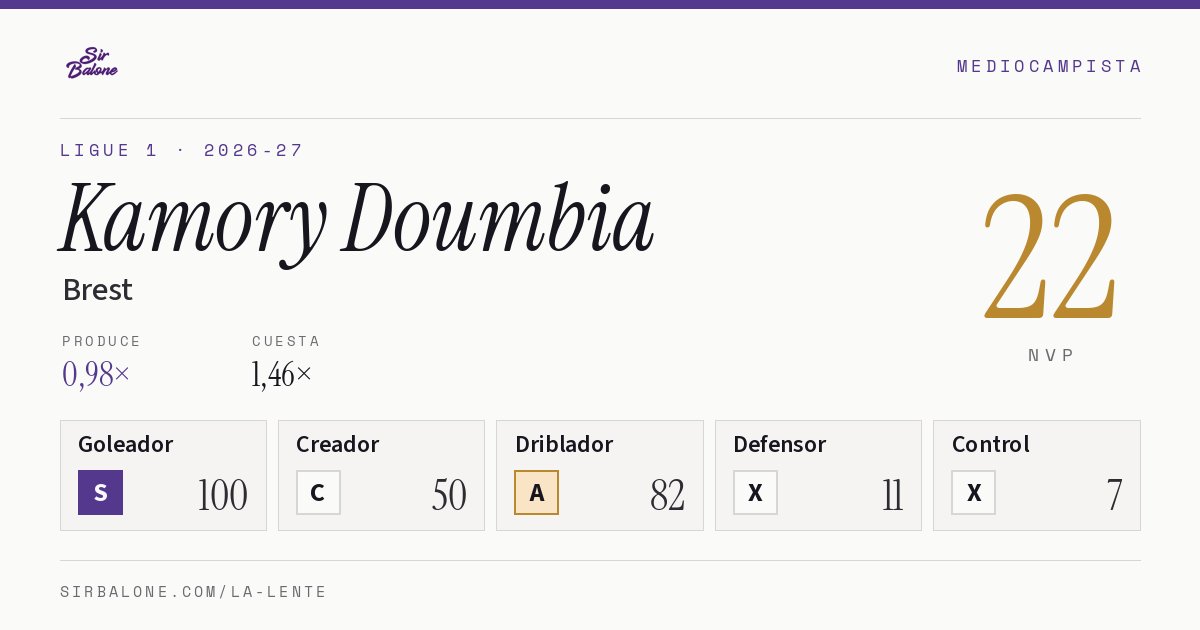Click the NVP label under the score
Viewport: 1200px width, 630px height.
(x=1051, y=355)
